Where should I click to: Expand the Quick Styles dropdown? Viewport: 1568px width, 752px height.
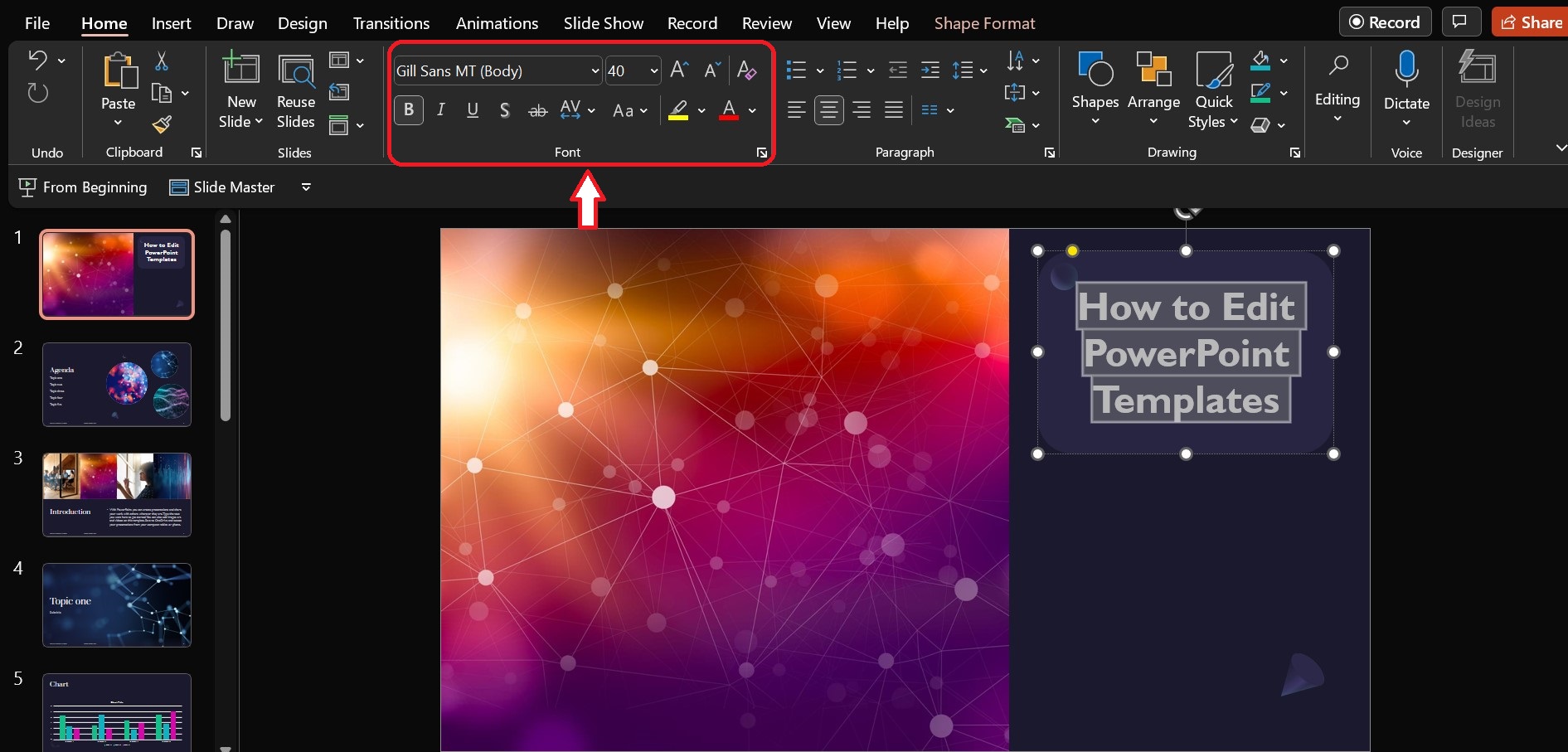(x=1213, y=121)
